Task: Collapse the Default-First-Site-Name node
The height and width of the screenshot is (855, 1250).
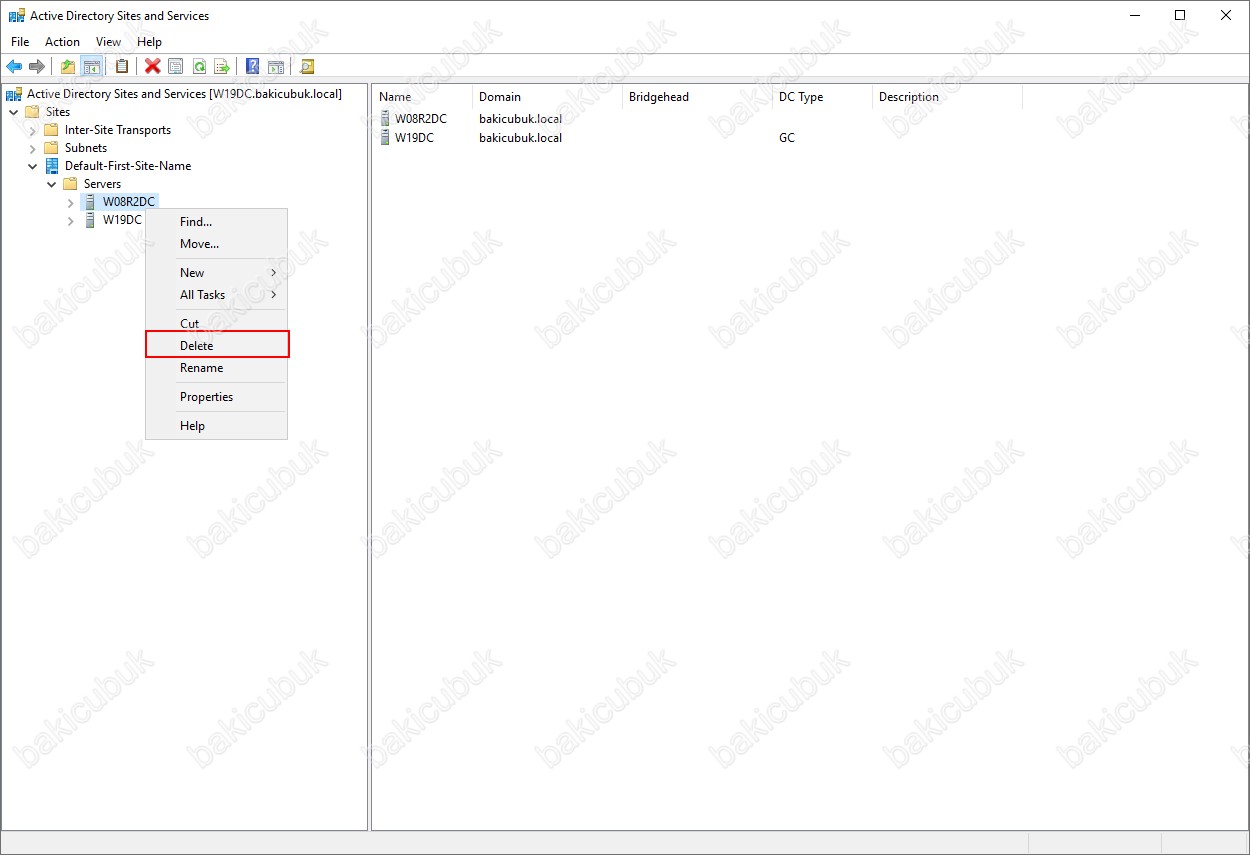Action: coord(33,166)
